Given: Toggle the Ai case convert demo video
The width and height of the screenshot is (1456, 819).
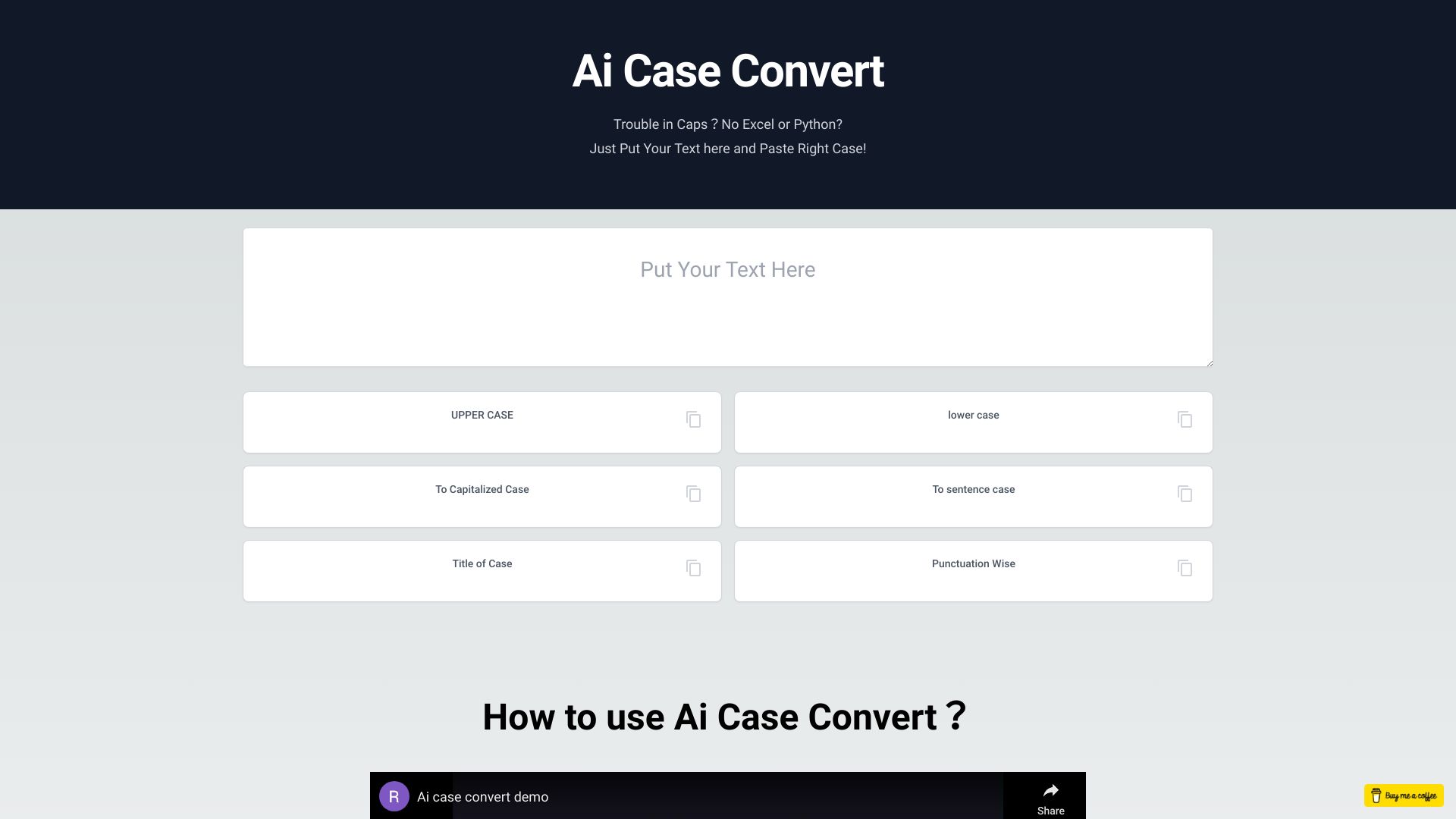Looking at the screenshot, I should (x=728, y=796).
